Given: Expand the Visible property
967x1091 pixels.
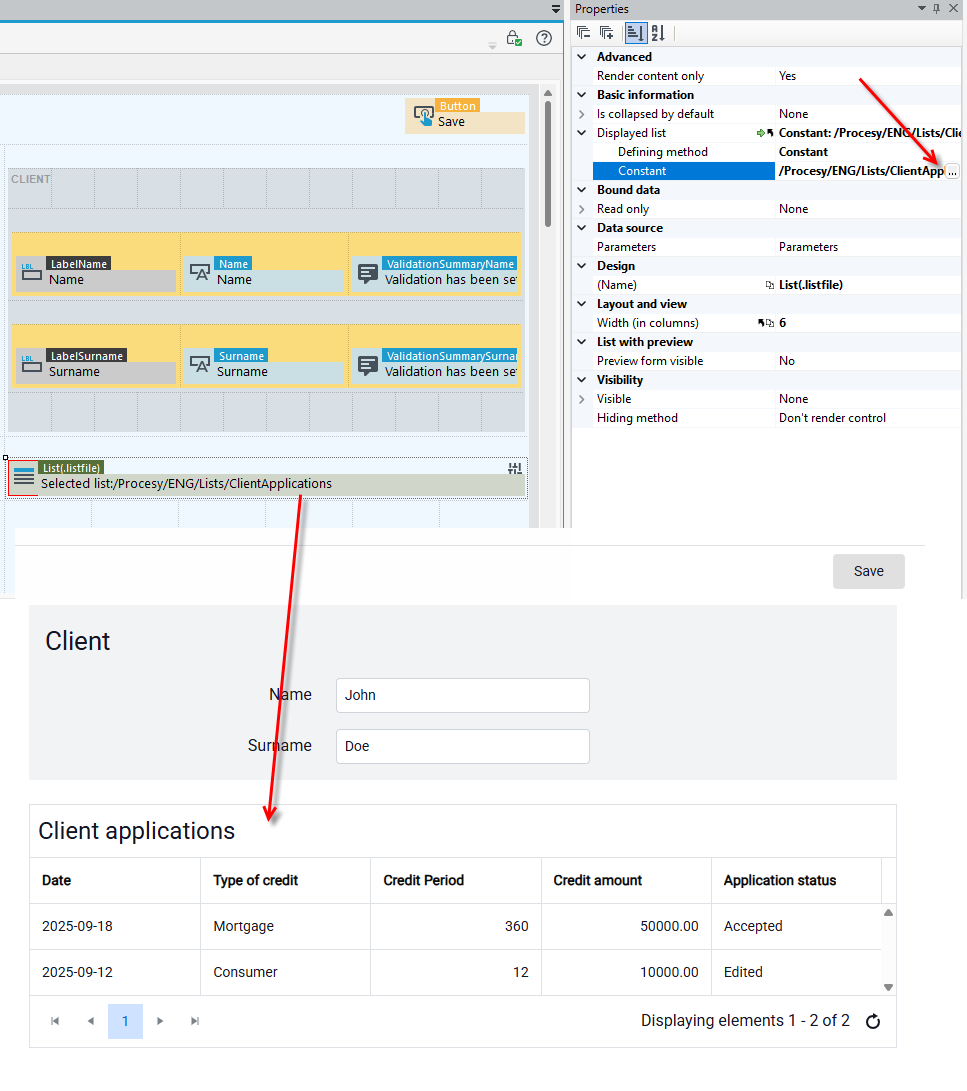Looking at the screenshot, I should (x=582, y=399).
